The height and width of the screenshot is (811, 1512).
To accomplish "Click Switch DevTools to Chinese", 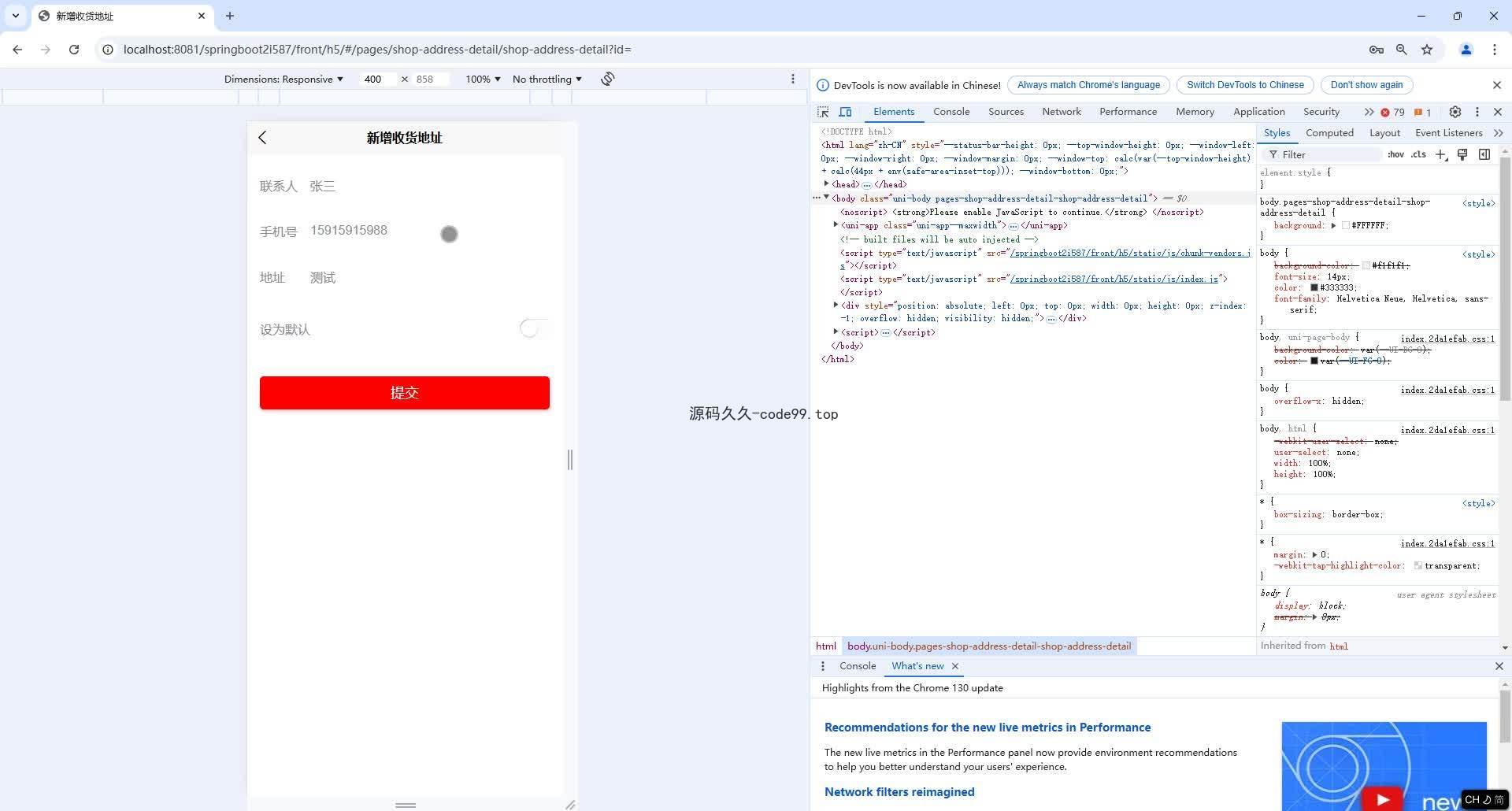I will (1245, 85).
